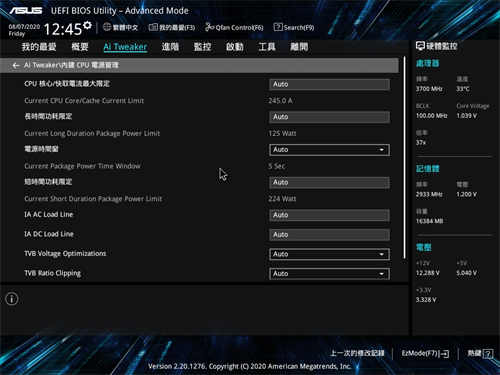500x375 pixels.
Task: Click the CPU core/cache current limit field
Action: (329, 84)
